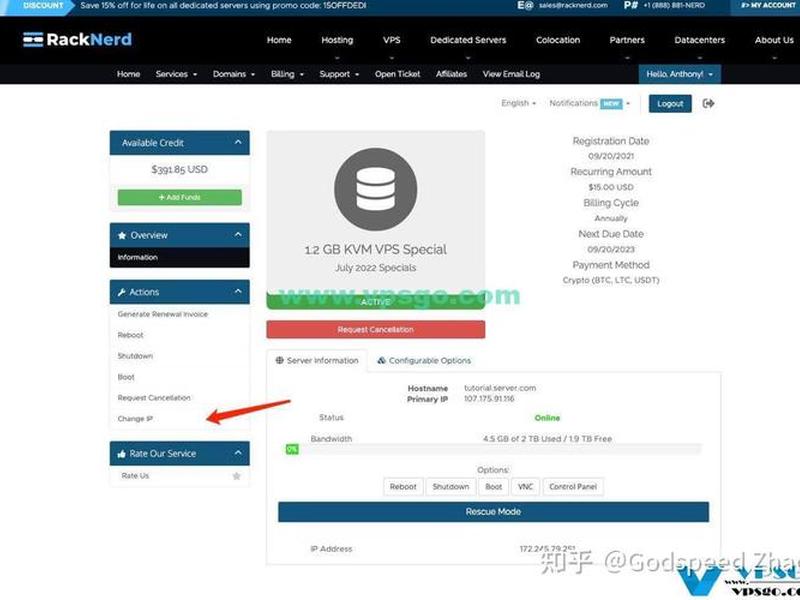Open Partners in the top navigation

click(x=627, y=40)
